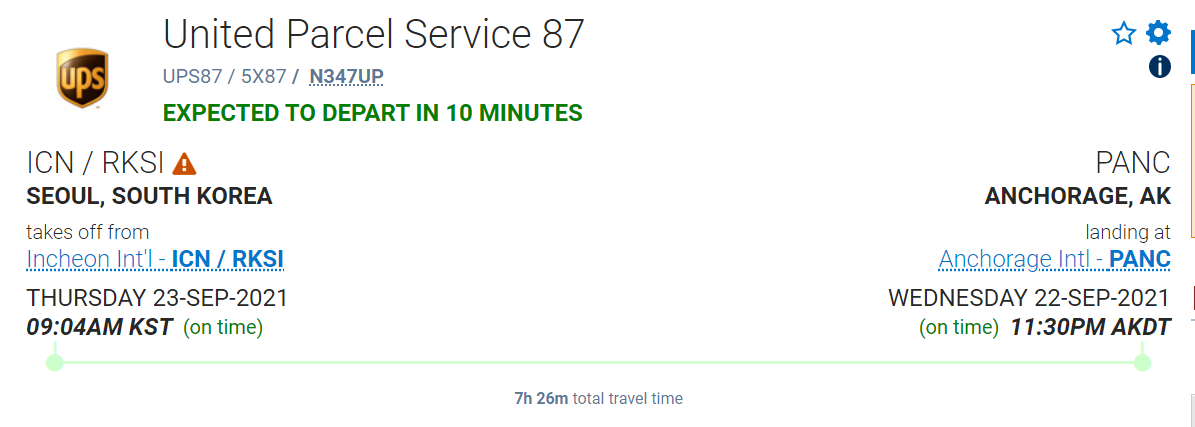Click the UPS87 / 5X87 flight identifier text
Screen dimensions: 1195x427
224,76
